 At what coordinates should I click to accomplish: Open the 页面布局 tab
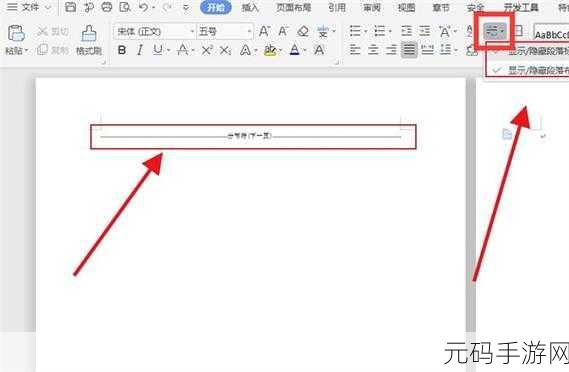pyautogui.click(x=294, y=7)
